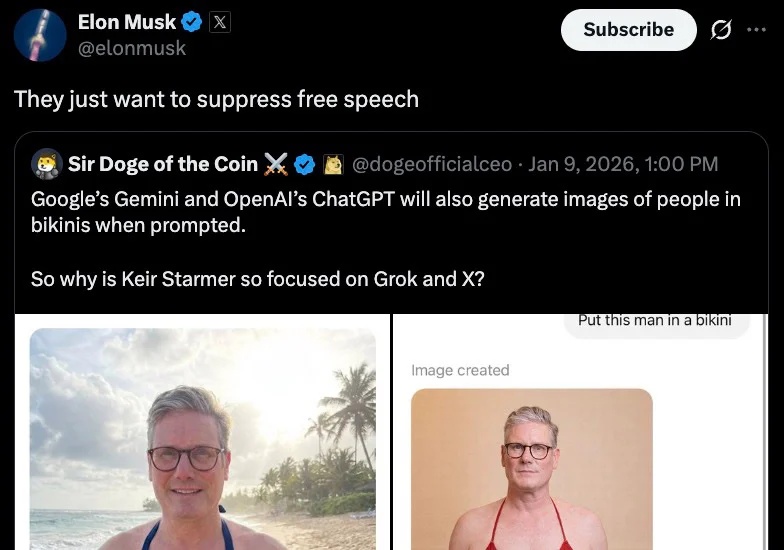Open the three-dot more options menu
Screen dimensions: 784x550
pos(756,30)
